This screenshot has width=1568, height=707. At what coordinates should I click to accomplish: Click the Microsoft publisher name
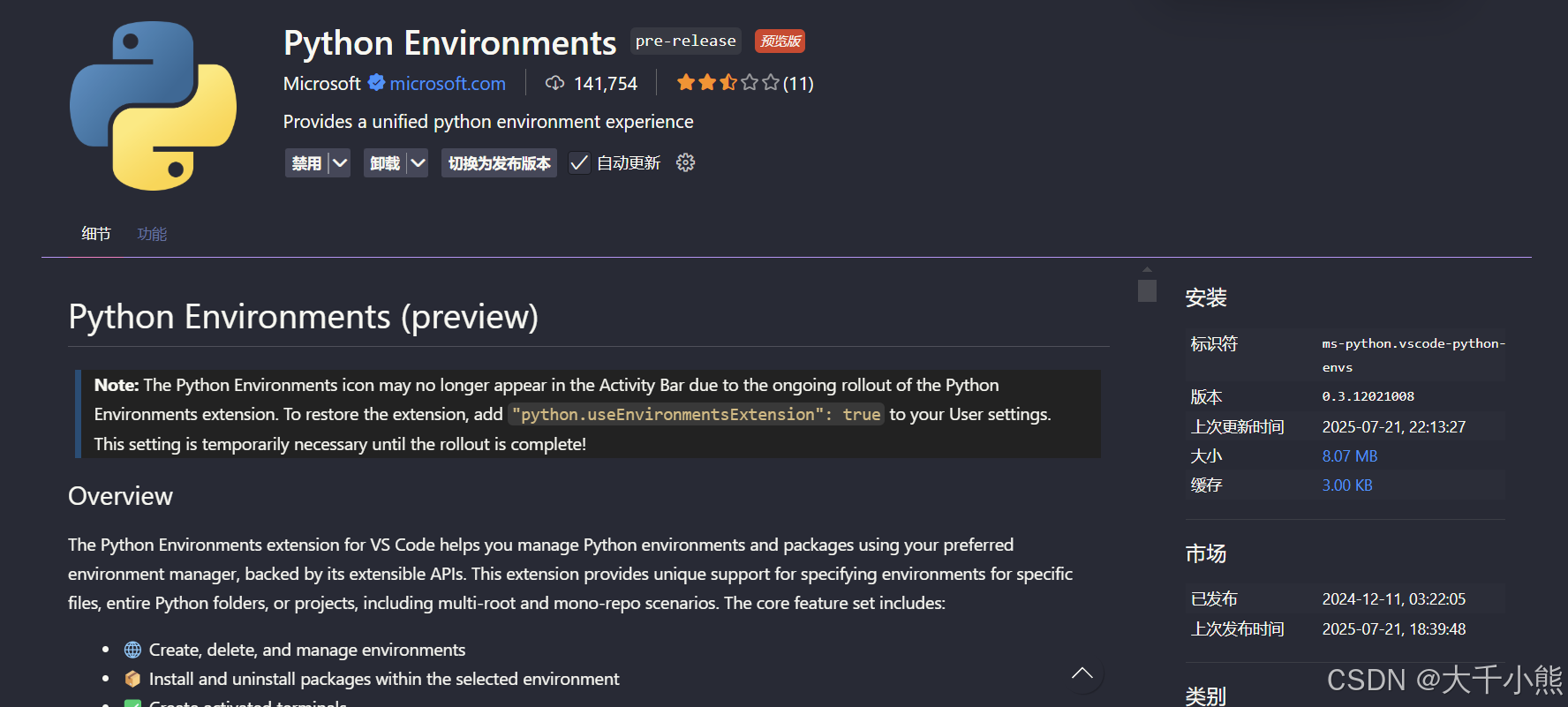coord(322,84)
